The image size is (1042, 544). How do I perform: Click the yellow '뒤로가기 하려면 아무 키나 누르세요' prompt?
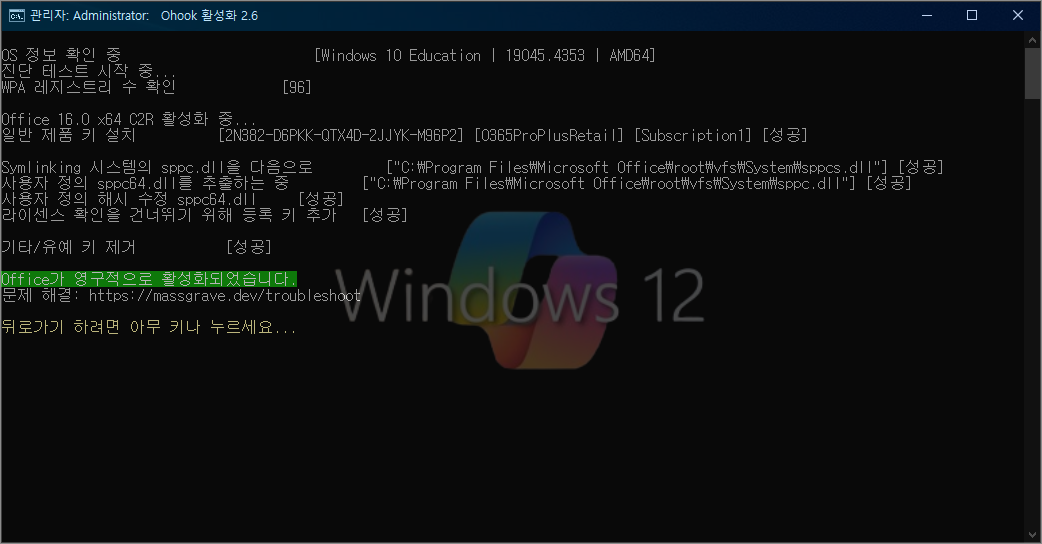click(x=149, y=327)
